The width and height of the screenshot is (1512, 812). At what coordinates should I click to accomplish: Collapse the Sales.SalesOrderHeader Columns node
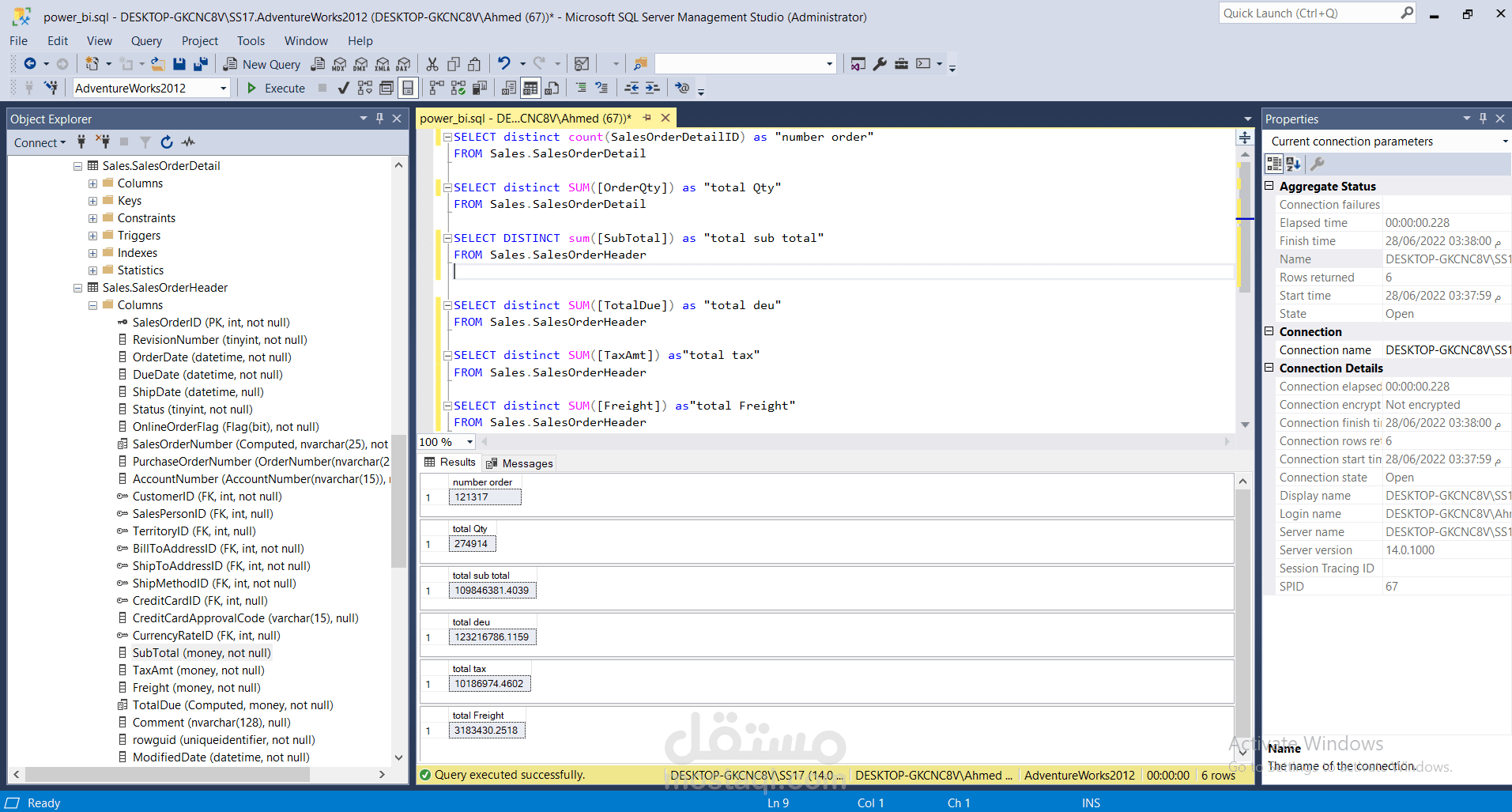click(x=92, y=304)
